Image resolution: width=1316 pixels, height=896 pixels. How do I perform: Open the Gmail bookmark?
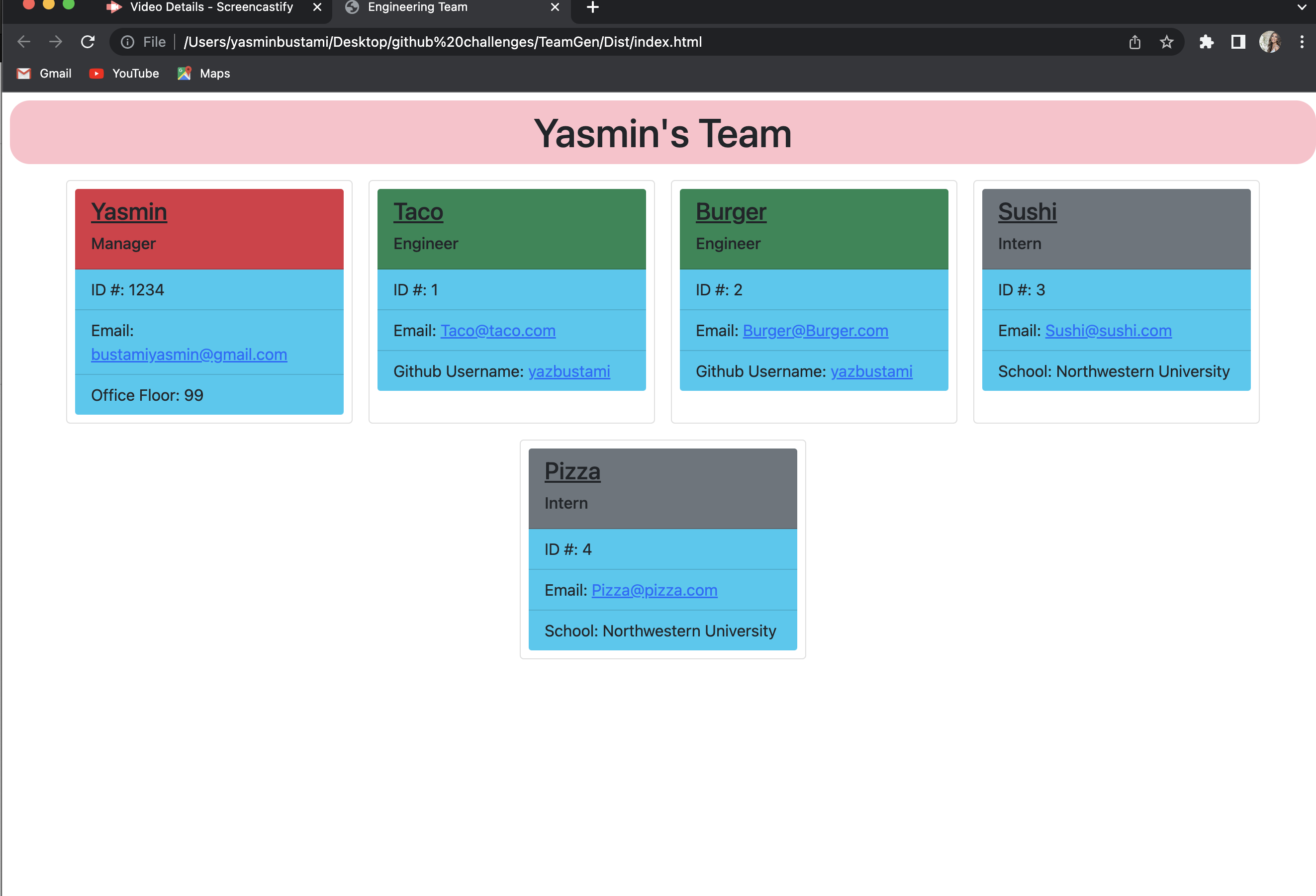[44, 74]
